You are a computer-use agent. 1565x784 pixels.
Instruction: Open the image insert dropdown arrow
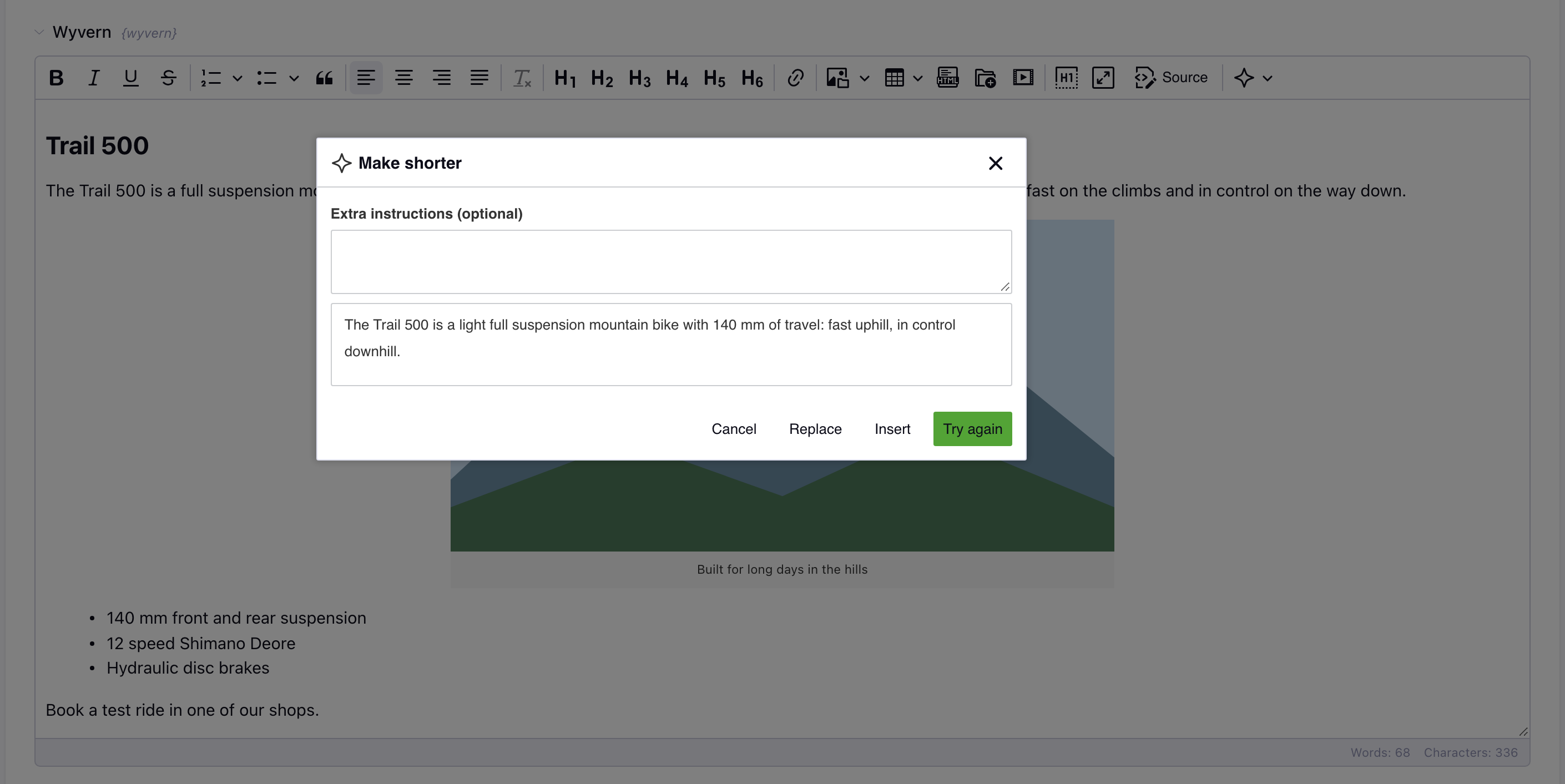click(865, 78)
